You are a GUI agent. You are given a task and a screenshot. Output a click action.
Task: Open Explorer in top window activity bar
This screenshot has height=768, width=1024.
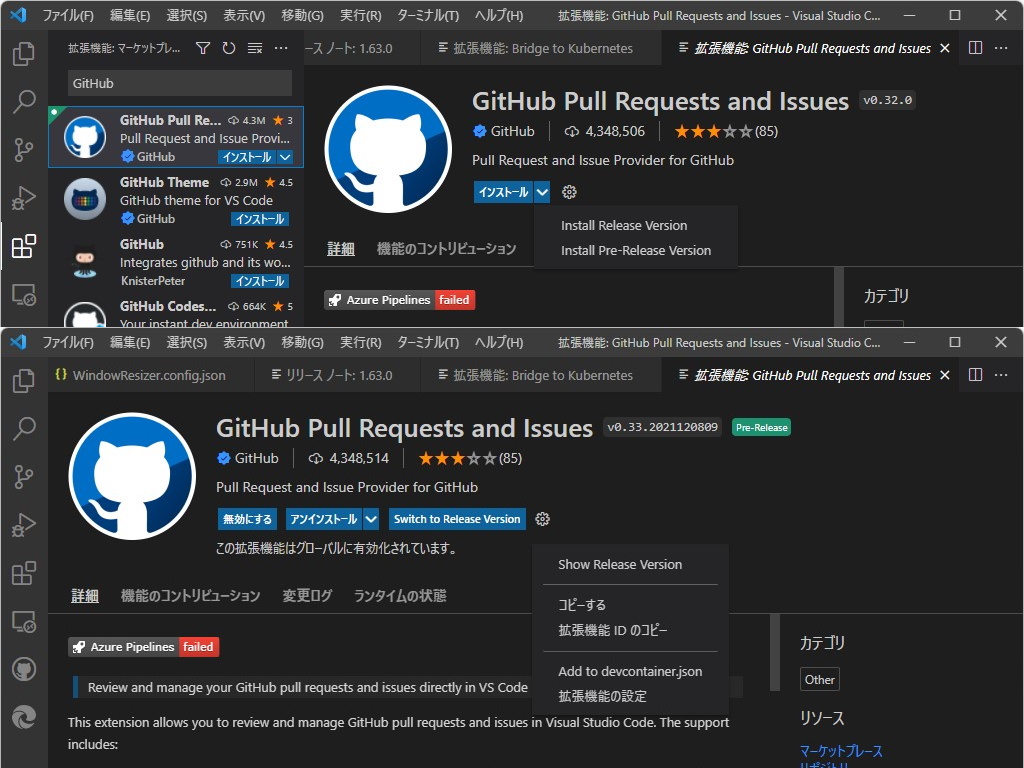point(24,54)
